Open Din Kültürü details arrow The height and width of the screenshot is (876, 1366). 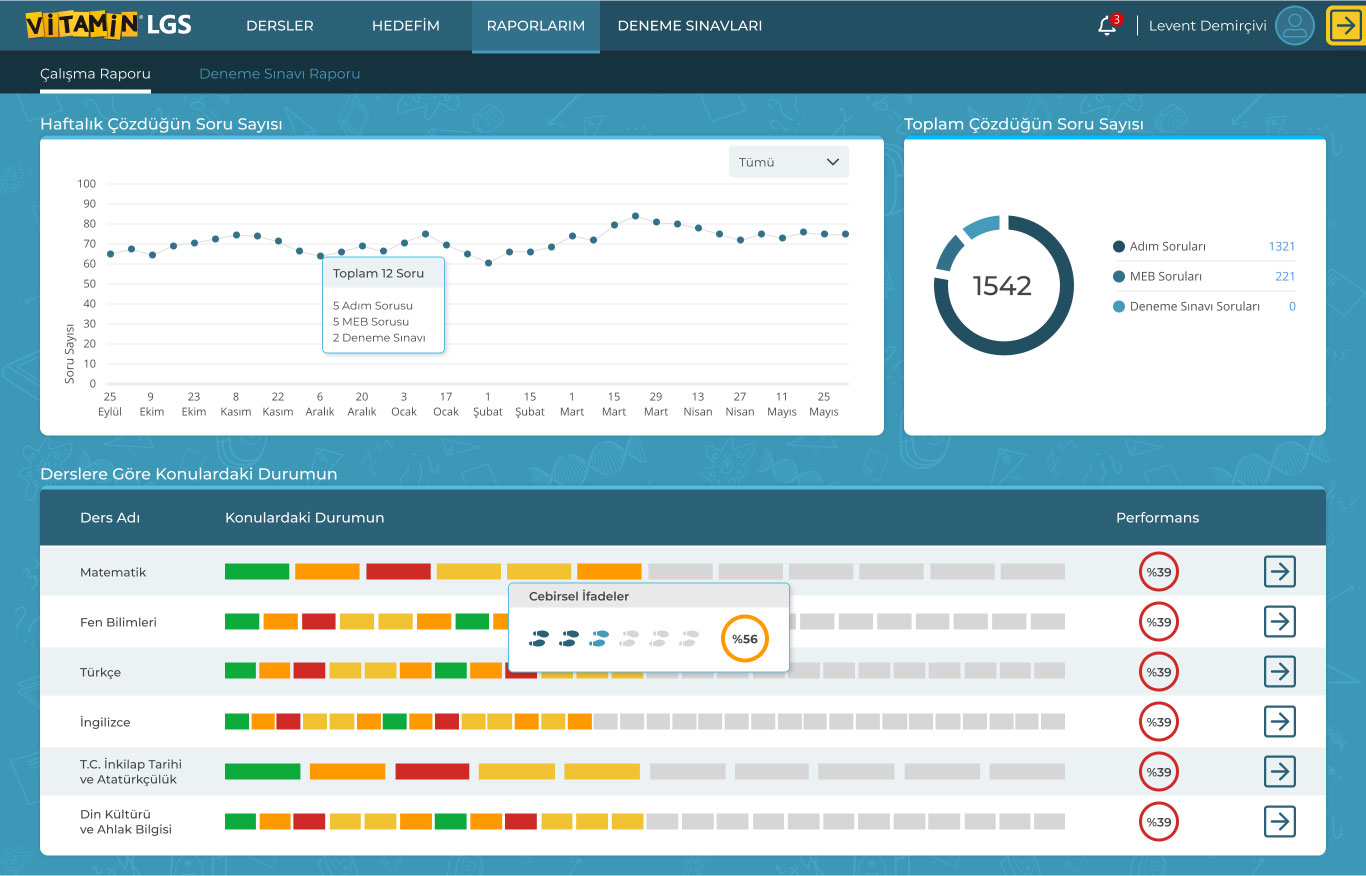click(x=1279, y=822)
